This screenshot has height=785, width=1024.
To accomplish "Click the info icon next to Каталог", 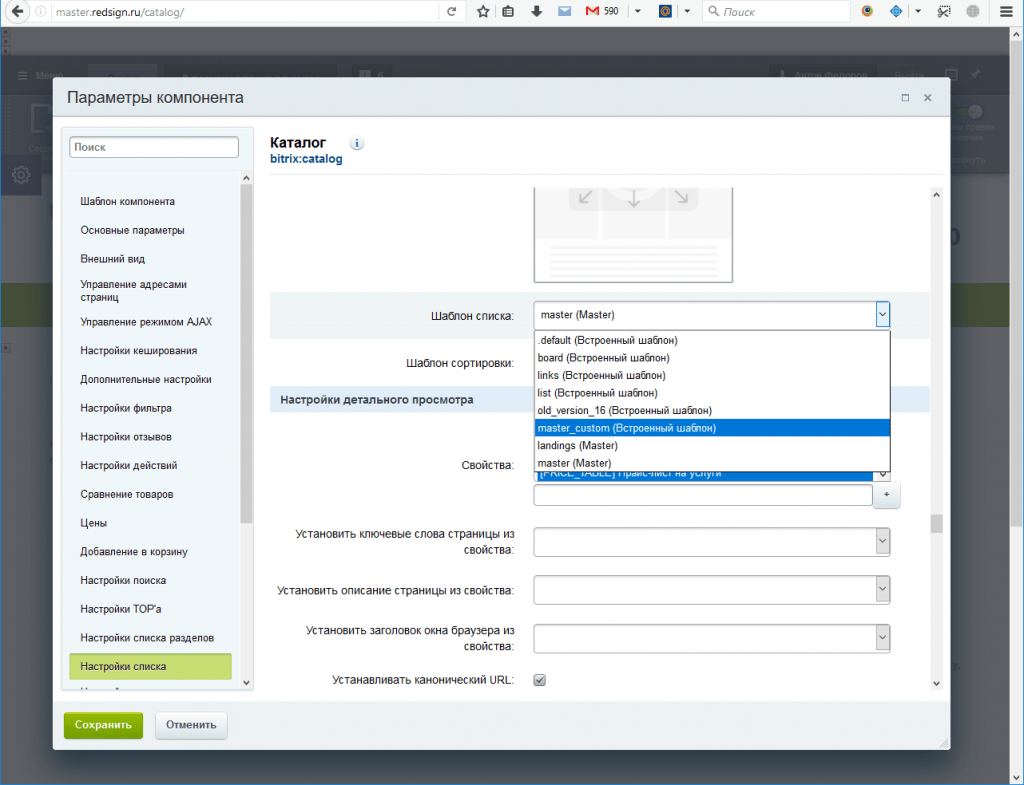I will pos(357,143).
